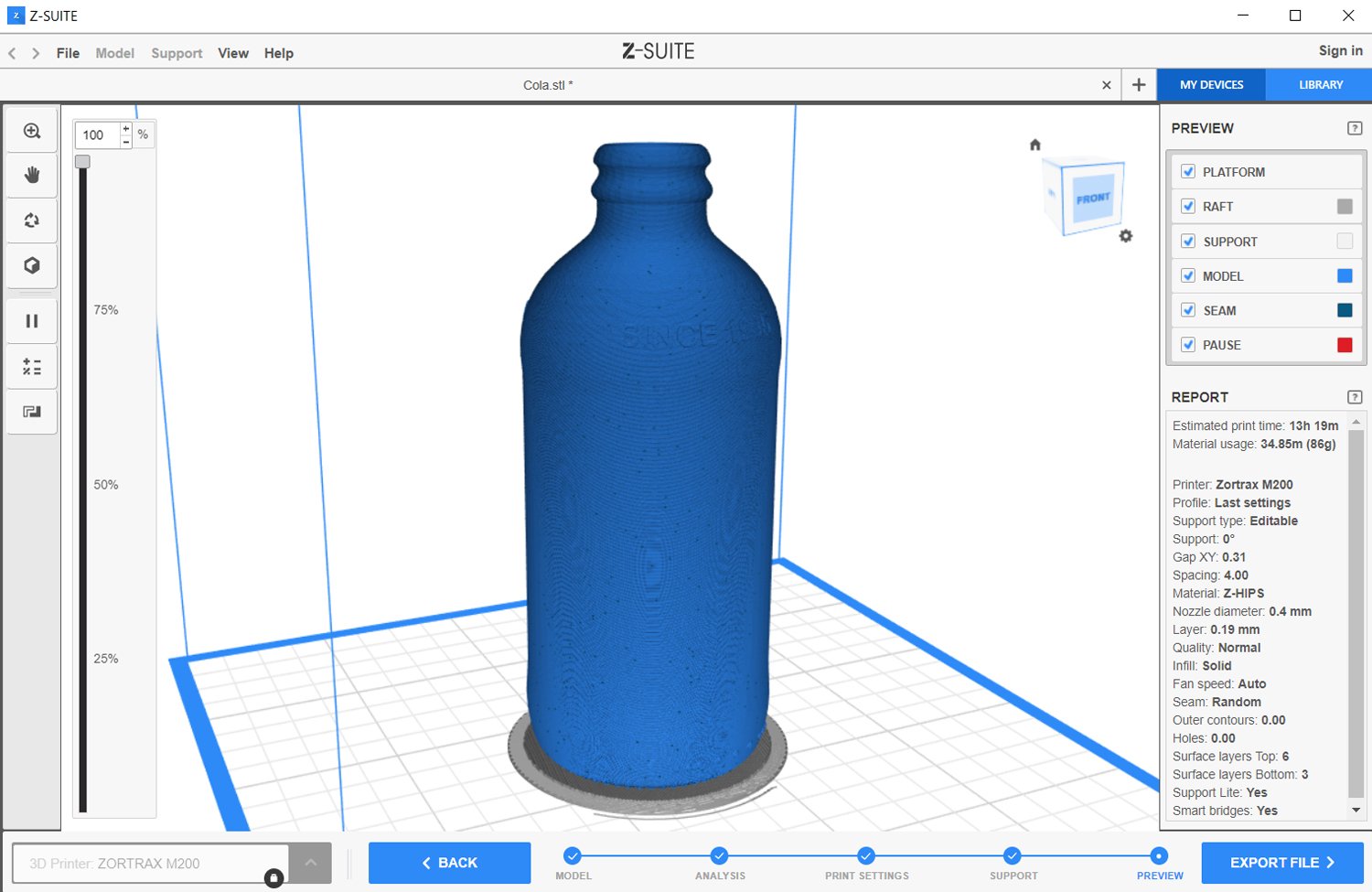The image size is (1372, 892).
Task: Switch to MY DEVICES tab
Action: click(1212, 85)
